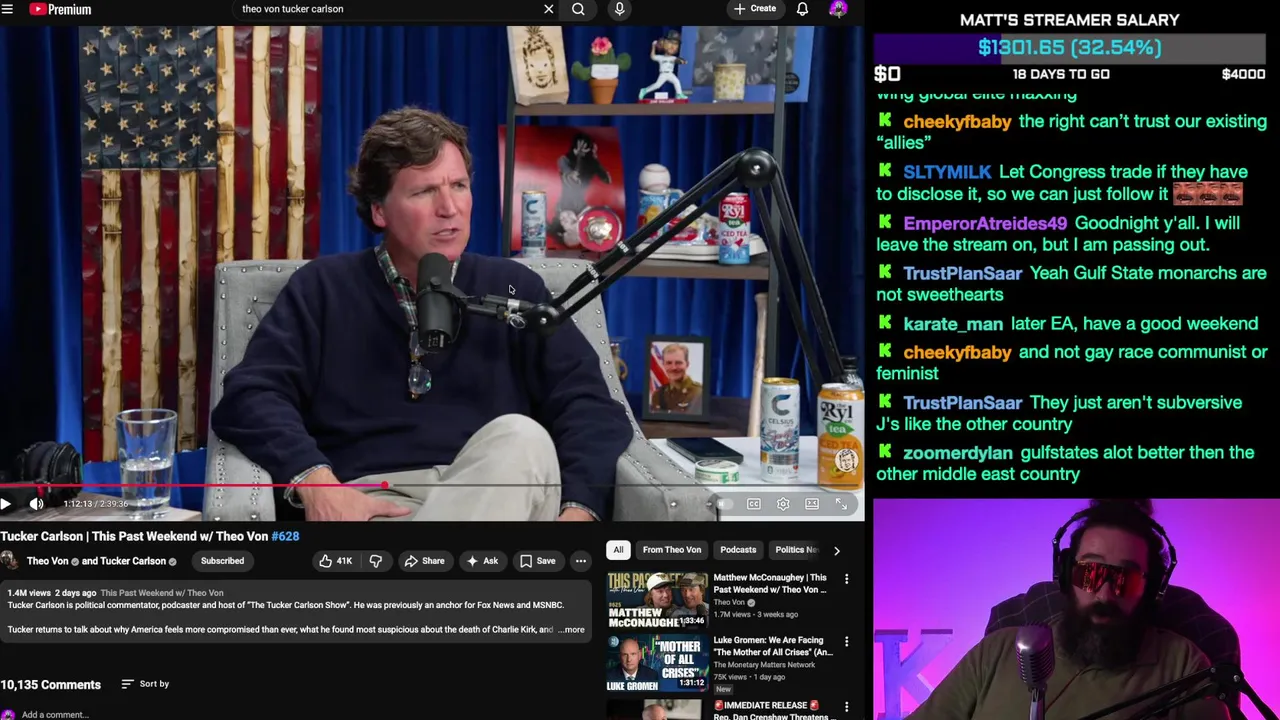Click the This Past Weekend w/ Theo Von tag
1280x720 pixels.
(x=162, y=593)
